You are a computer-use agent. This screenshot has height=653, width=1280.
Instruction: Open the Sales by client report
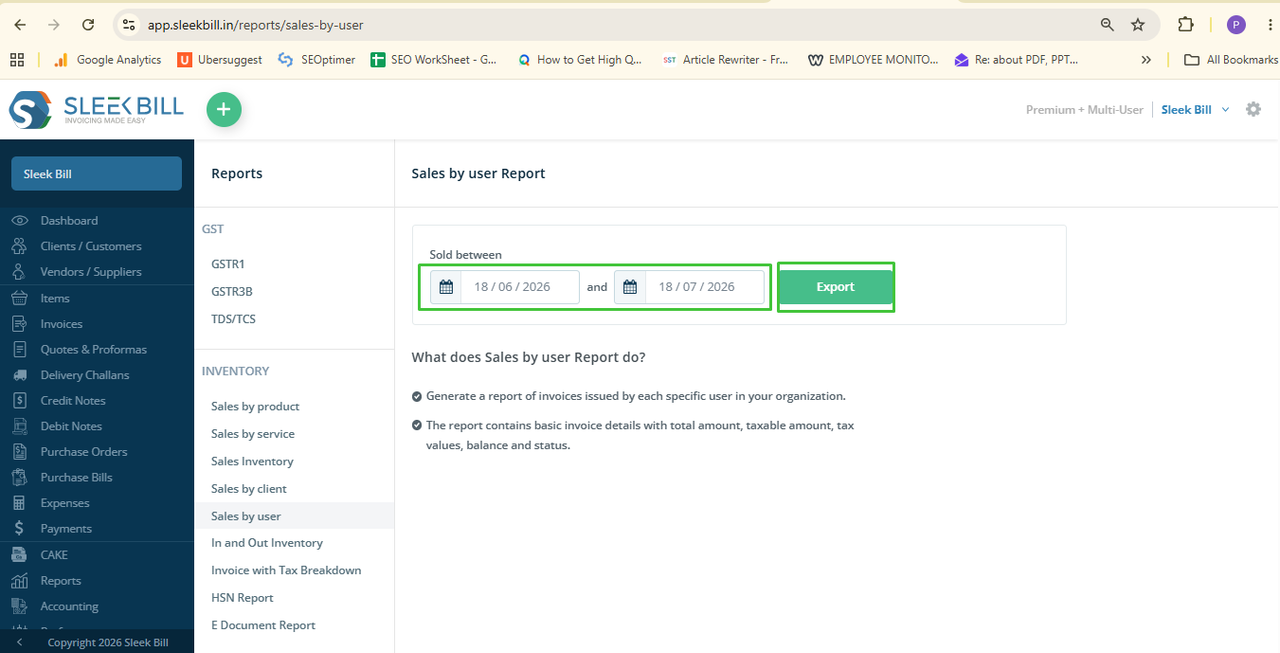(249, 489)
